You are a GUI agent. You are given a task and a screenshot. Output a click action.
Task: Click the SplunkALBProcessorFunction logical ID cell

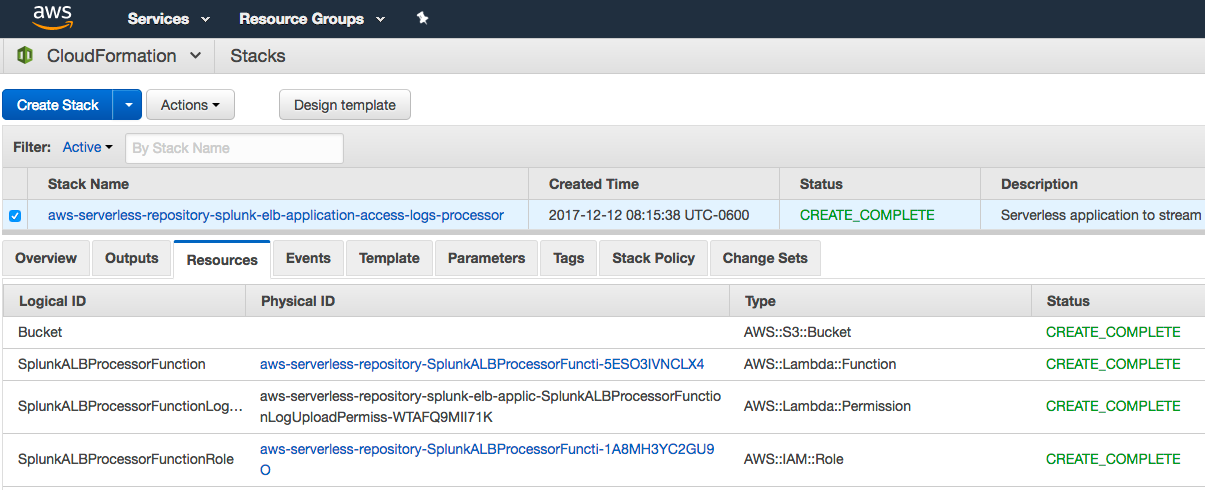112,364
